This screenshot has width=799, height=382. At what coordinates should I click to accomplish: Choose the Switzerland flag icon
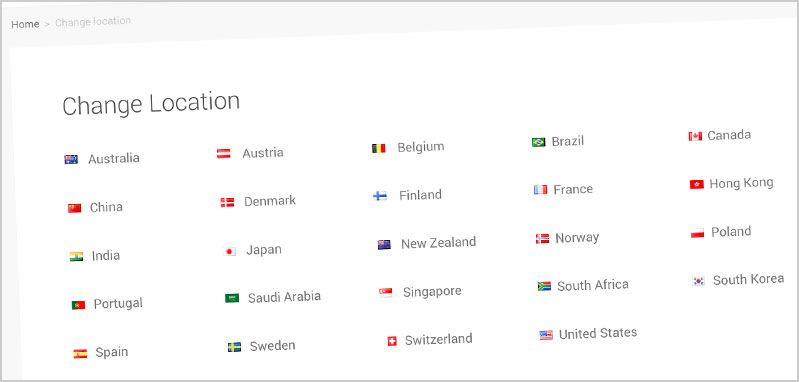tap(392, 341)
